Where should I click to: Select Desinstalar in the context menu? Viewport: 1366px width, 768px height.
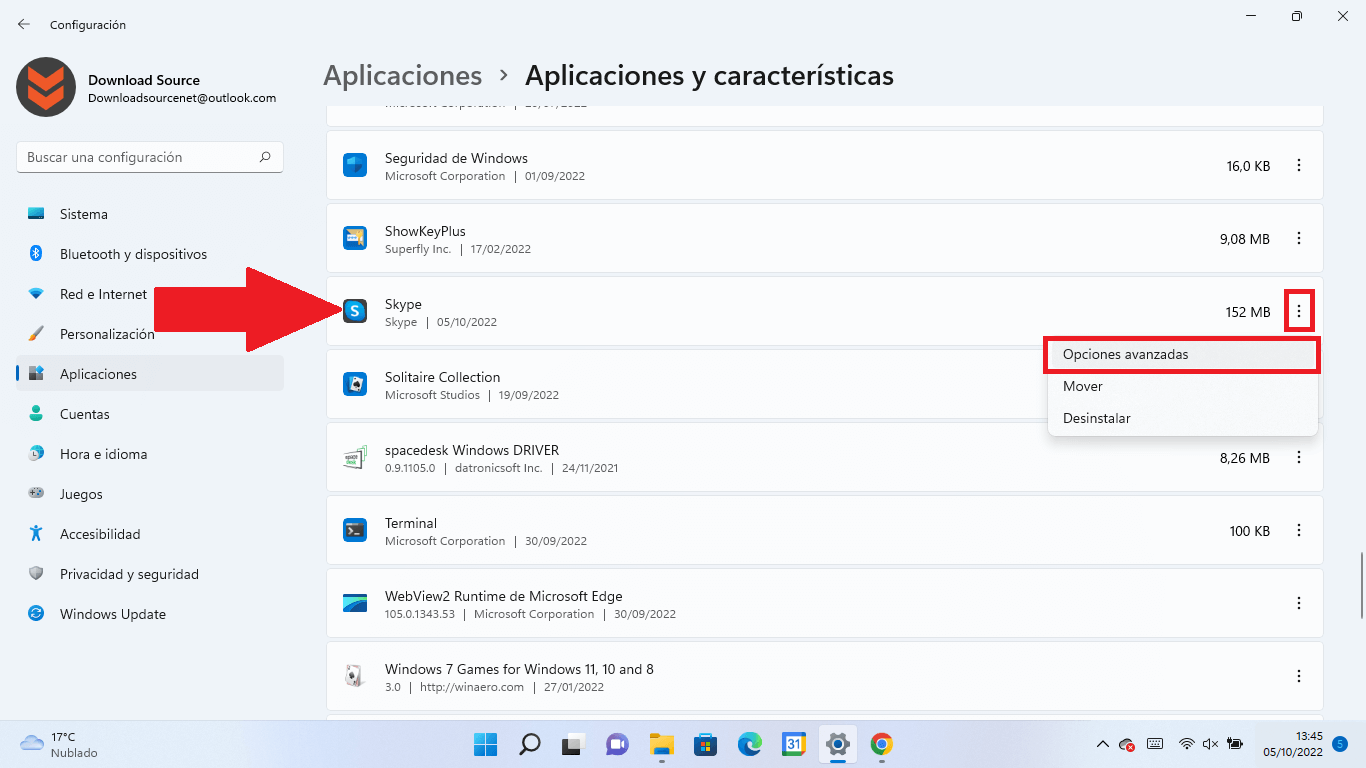1182,419
